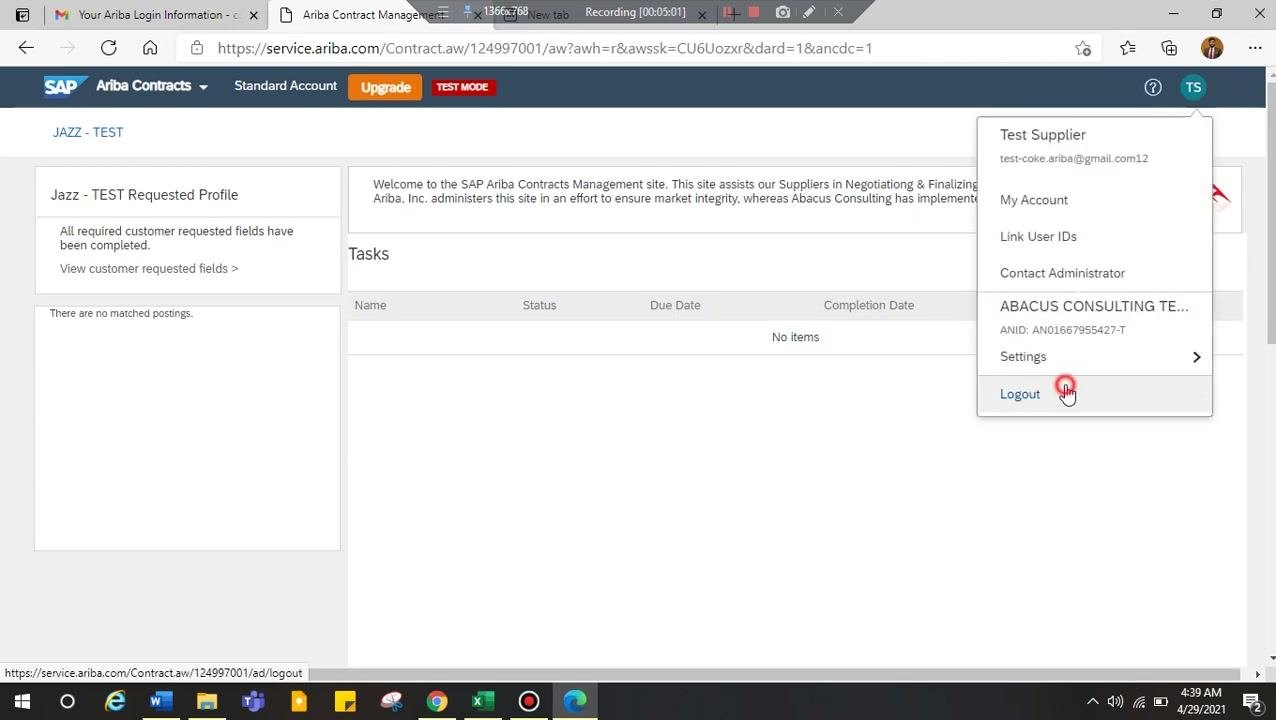Click test-coke.ariba@gmail.com12 email text

click(1074, 158)
